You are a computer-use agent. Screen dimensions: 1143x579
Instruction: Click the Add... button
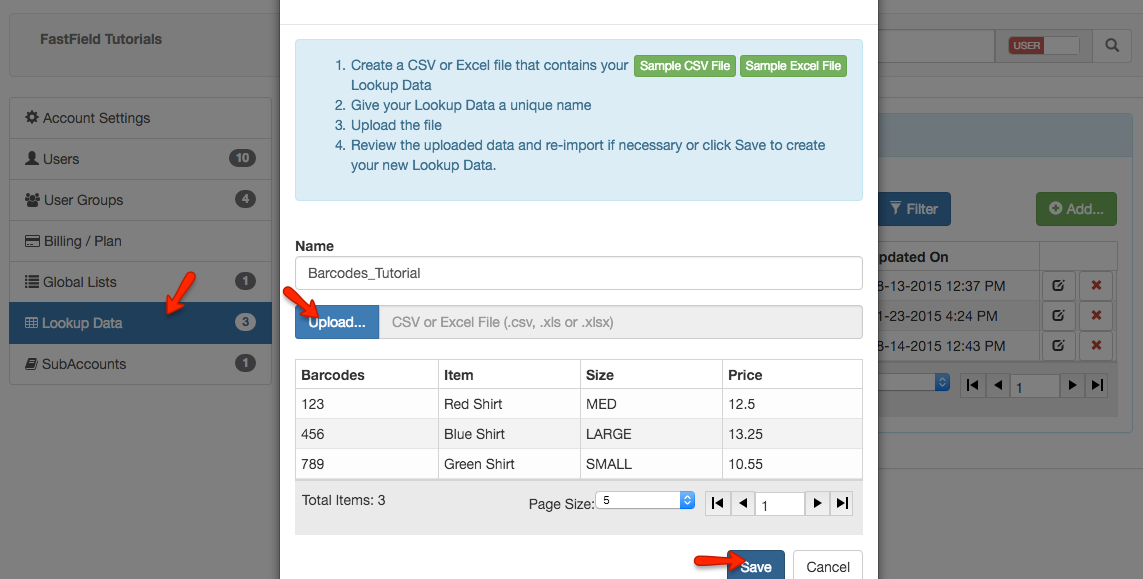click(x=1076, y=209)
